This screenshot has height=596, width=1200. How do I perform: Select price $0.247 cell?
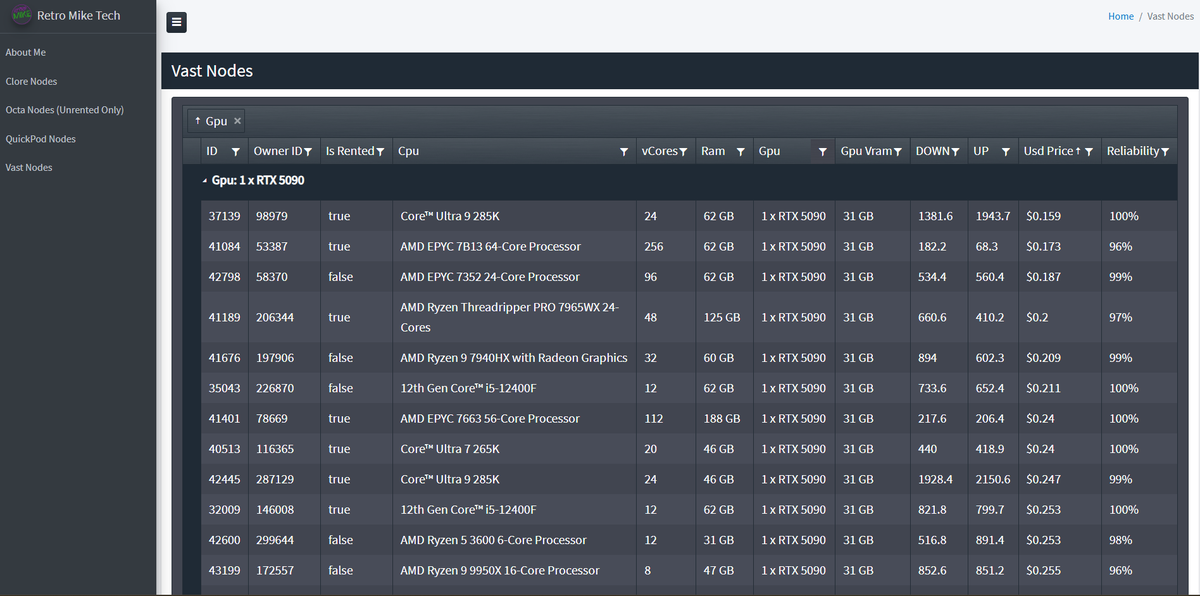pos(1059,479)
